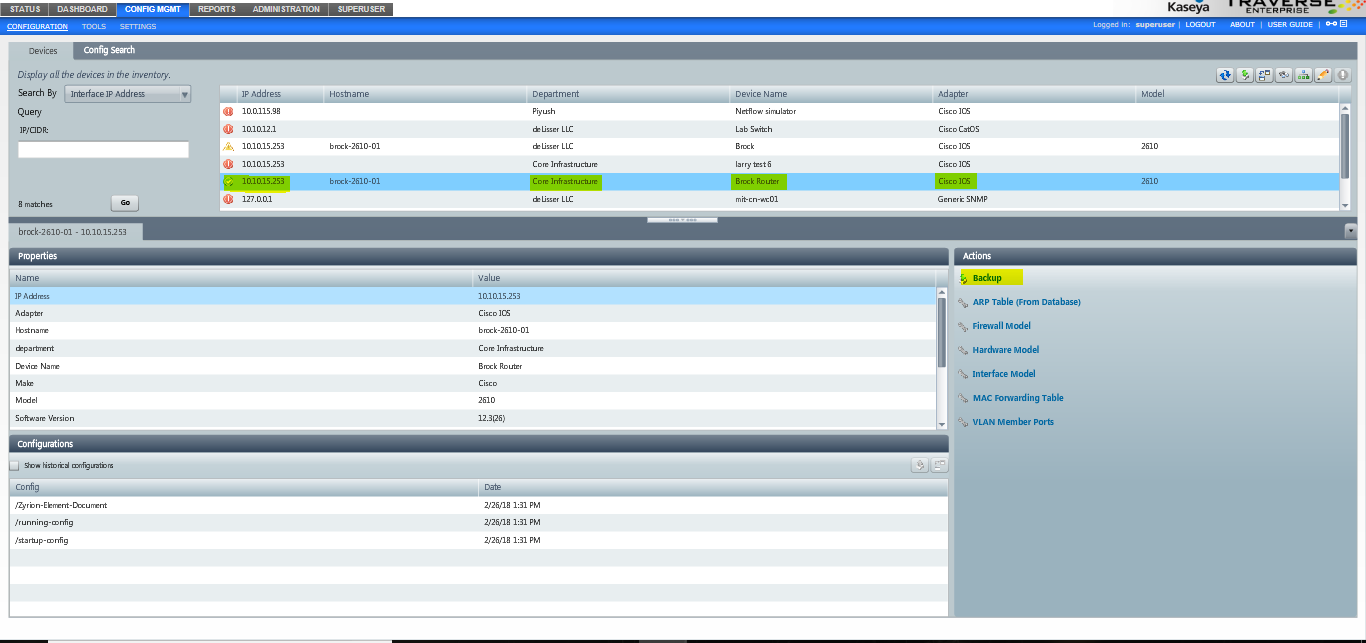Open the ABOUT link
Screen dimensions: 1366x643
[1242, 24]
